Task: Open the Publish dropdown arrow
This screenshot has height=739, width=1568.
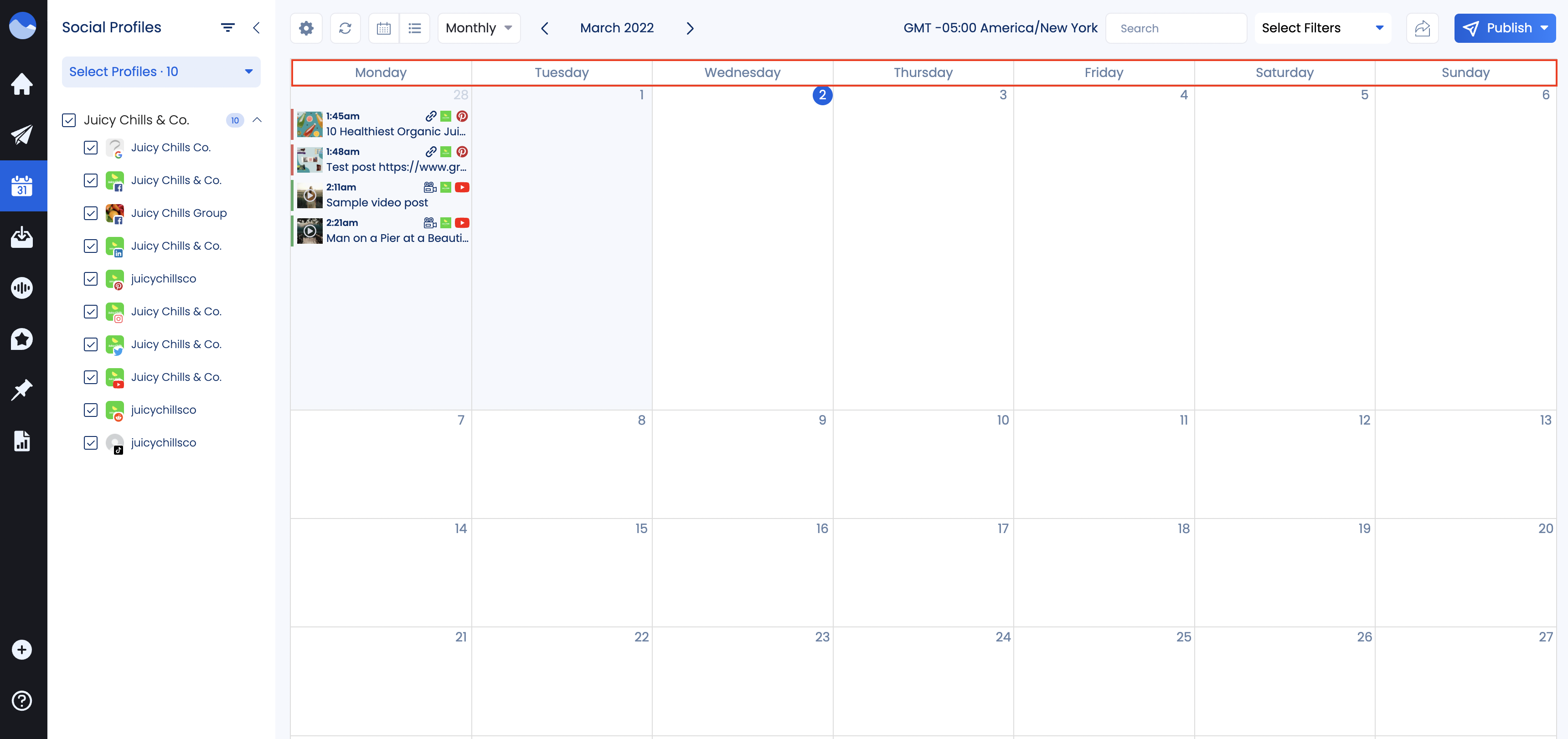Action: tap(1544, 28)
